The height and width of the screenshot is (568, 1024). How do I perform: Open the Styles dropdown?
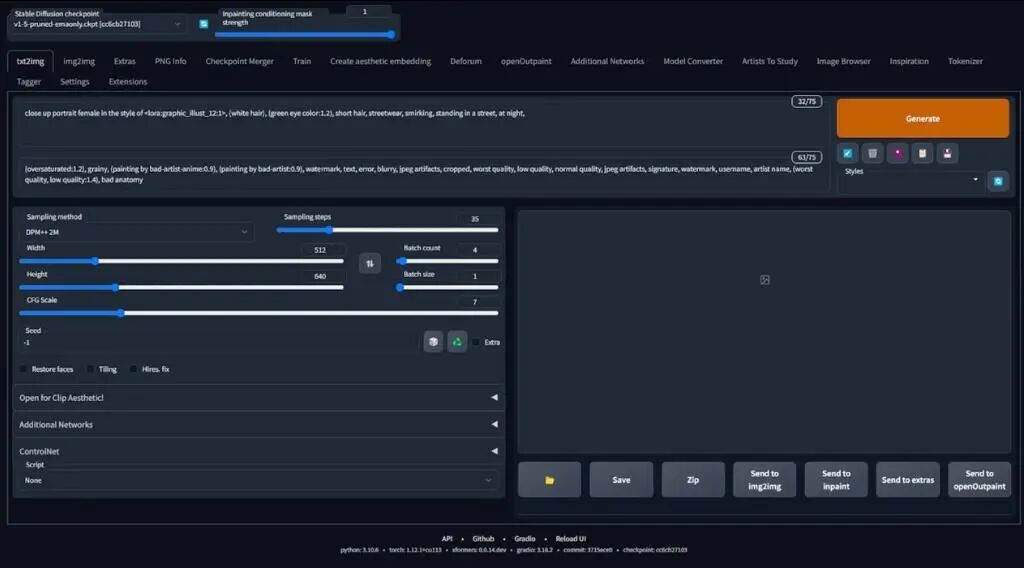click(911, 181)
